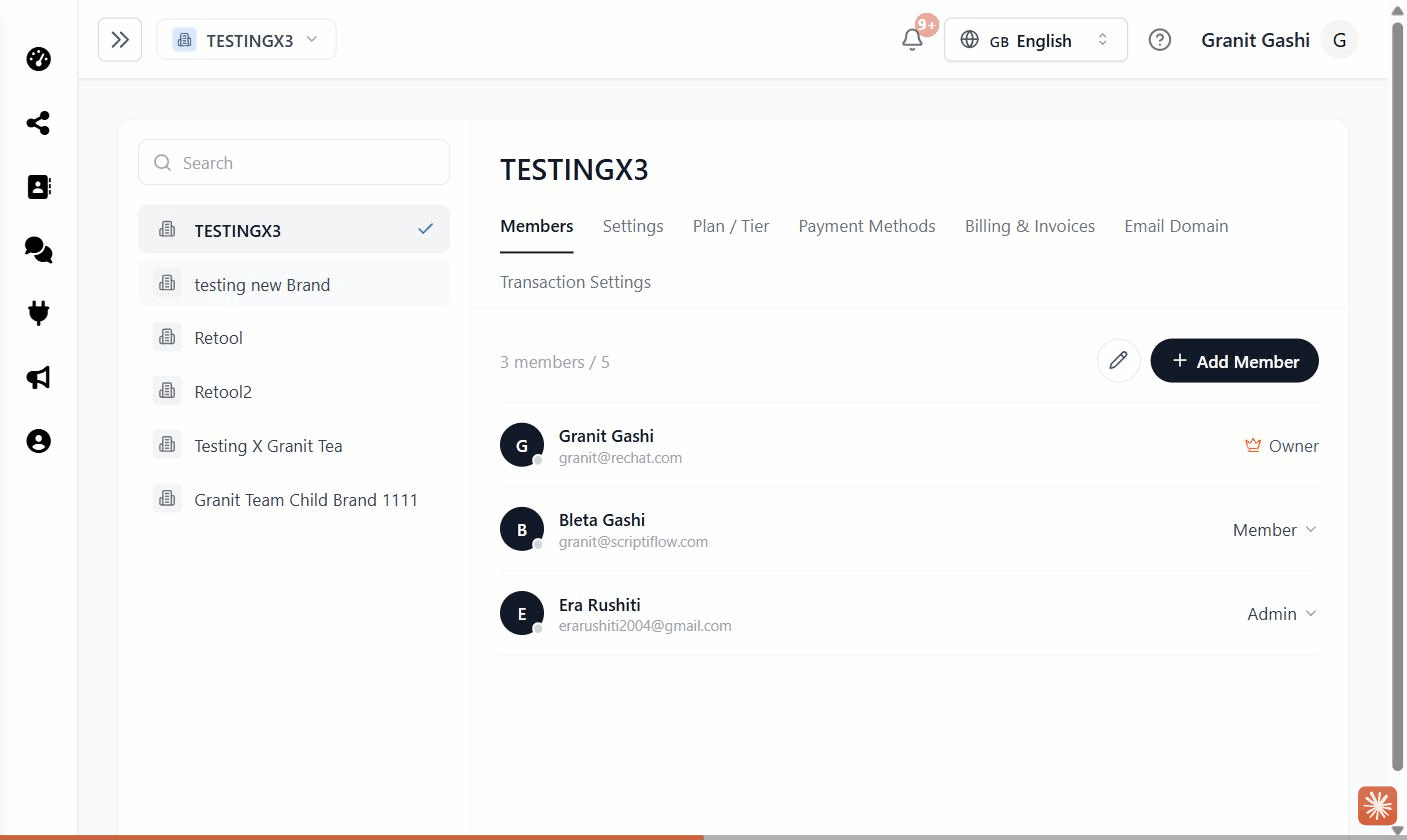Open the contacts book icon in sidebar
This screenshot has height=840, width=1407.
(38, 187)
